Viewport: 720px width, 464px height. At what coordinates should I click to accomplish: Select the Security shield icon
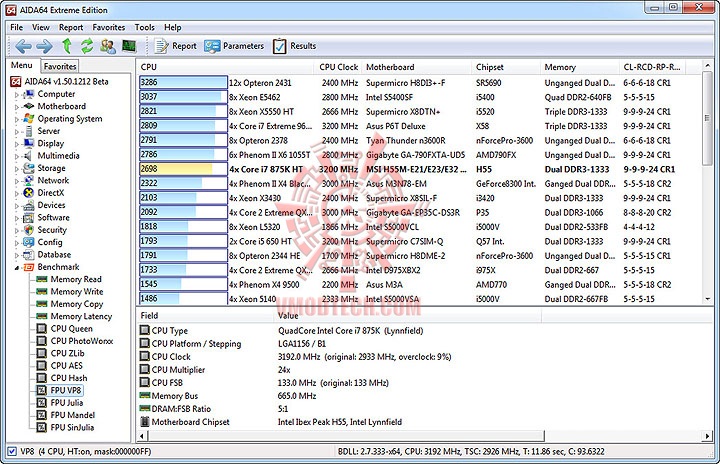(28, 230)
